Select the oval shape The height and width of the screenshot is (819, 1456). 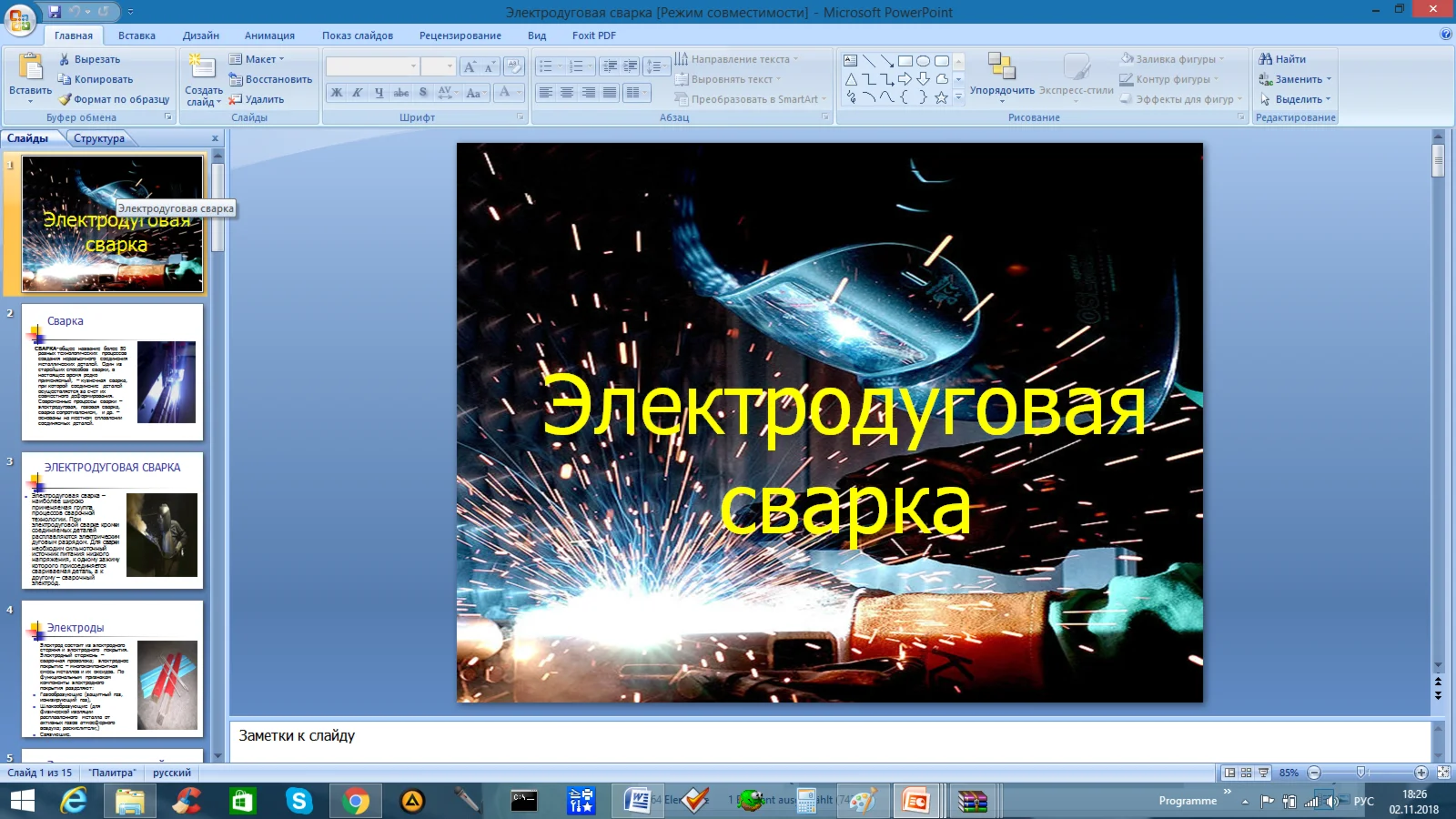pos(924,61)
